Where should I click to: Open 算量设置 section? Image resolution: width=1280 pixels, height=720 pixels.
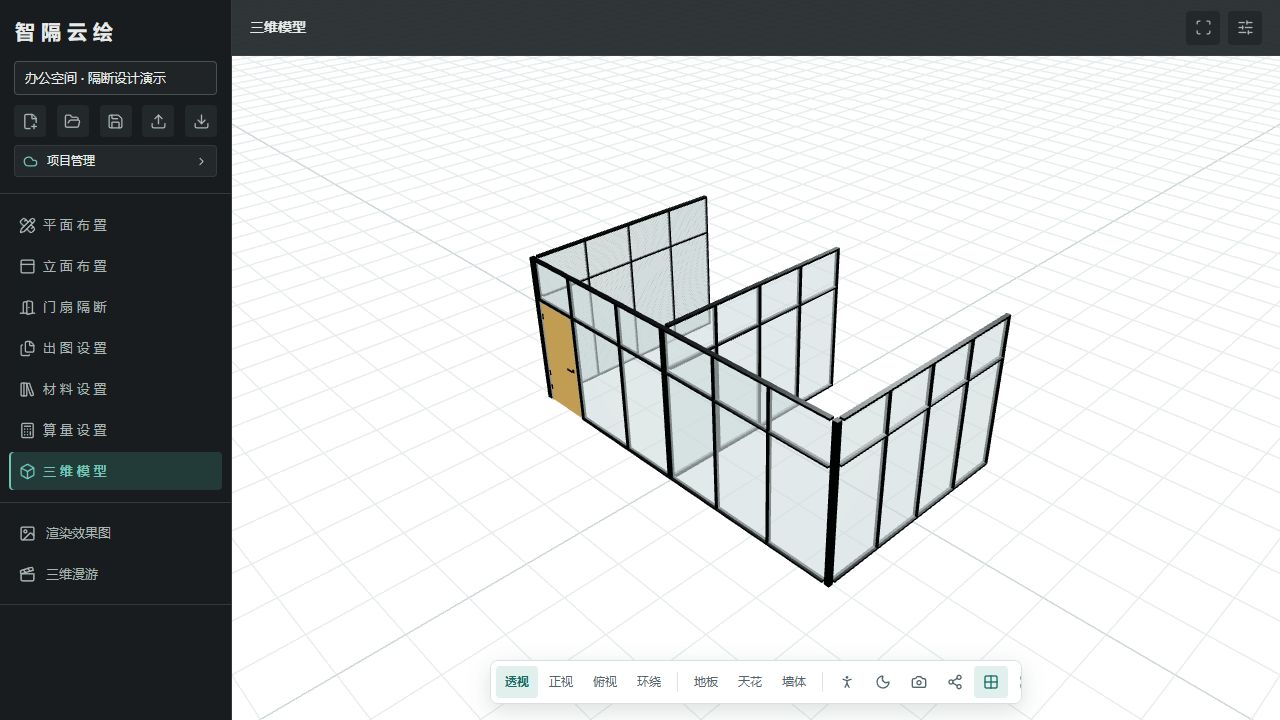[x=115, y=430]
